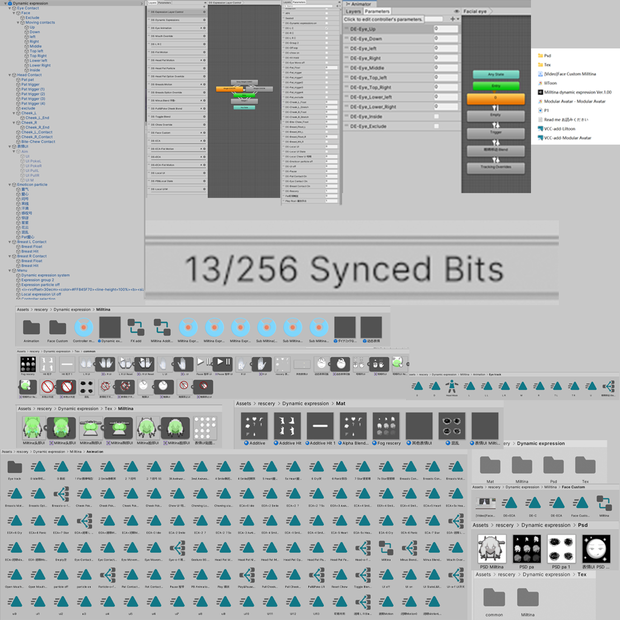Enable the DE-Eye_Exclude parameter checkbox

(x=437, y=126)
